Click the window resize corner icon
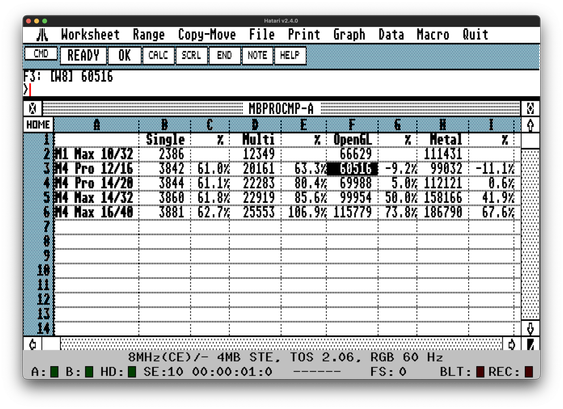This screenshot has width=563, height=409. (530, 344)
